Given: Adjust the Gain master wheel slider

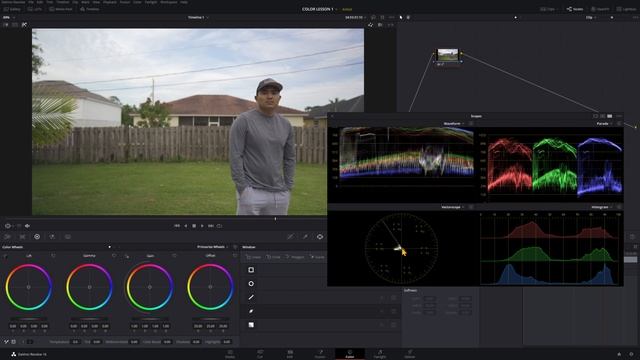Looking at the screenshot, I should [x=149, y=318].
